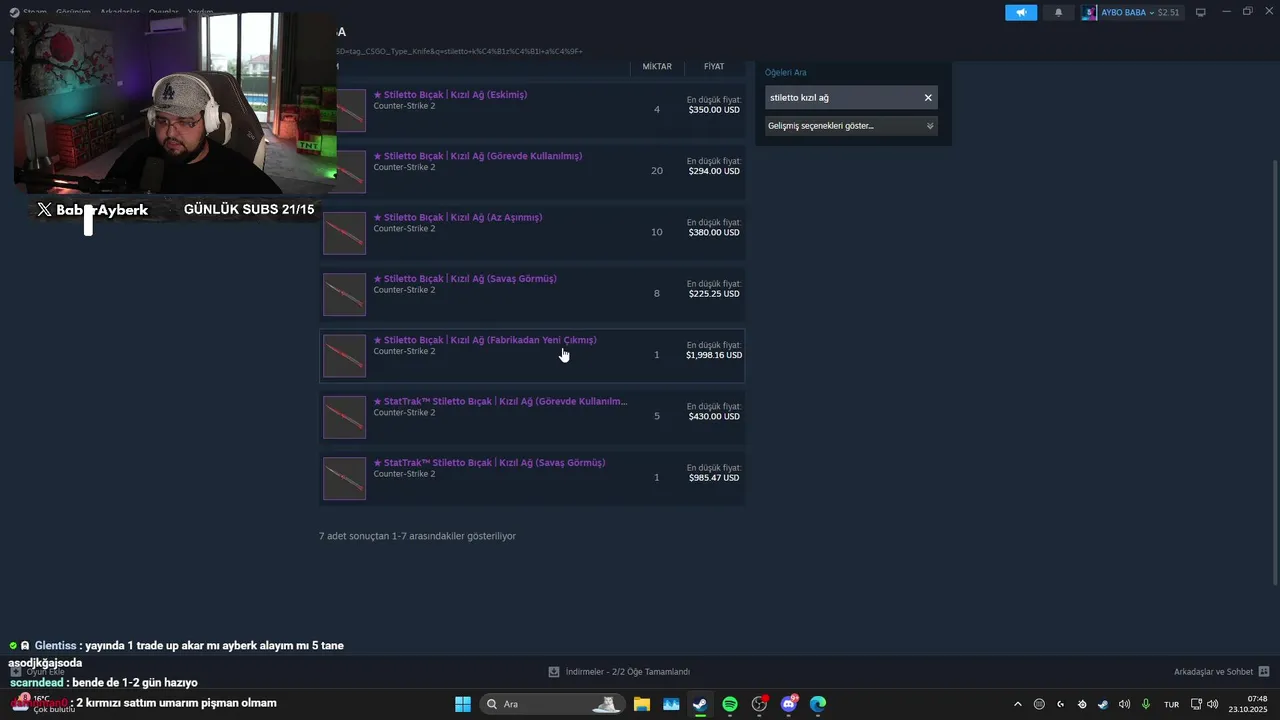Open StatTrak Stiletto (Savaş Görmüş) listing
The width and height of the screenshot is (1280, 720).
(532, 478)
